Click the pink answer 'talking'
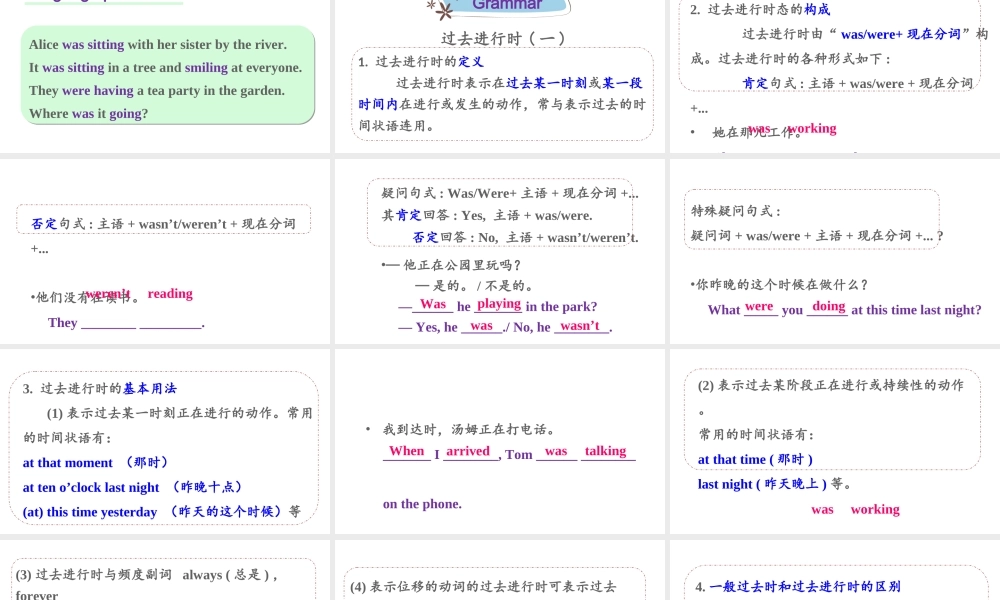 [606, 451]
